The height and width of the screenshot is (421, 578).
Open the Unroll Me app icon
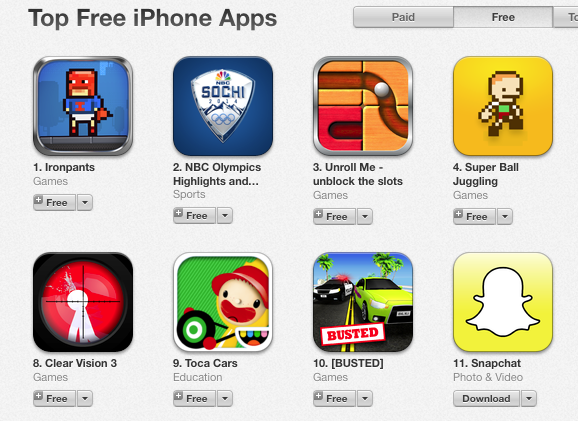[363, 106]
